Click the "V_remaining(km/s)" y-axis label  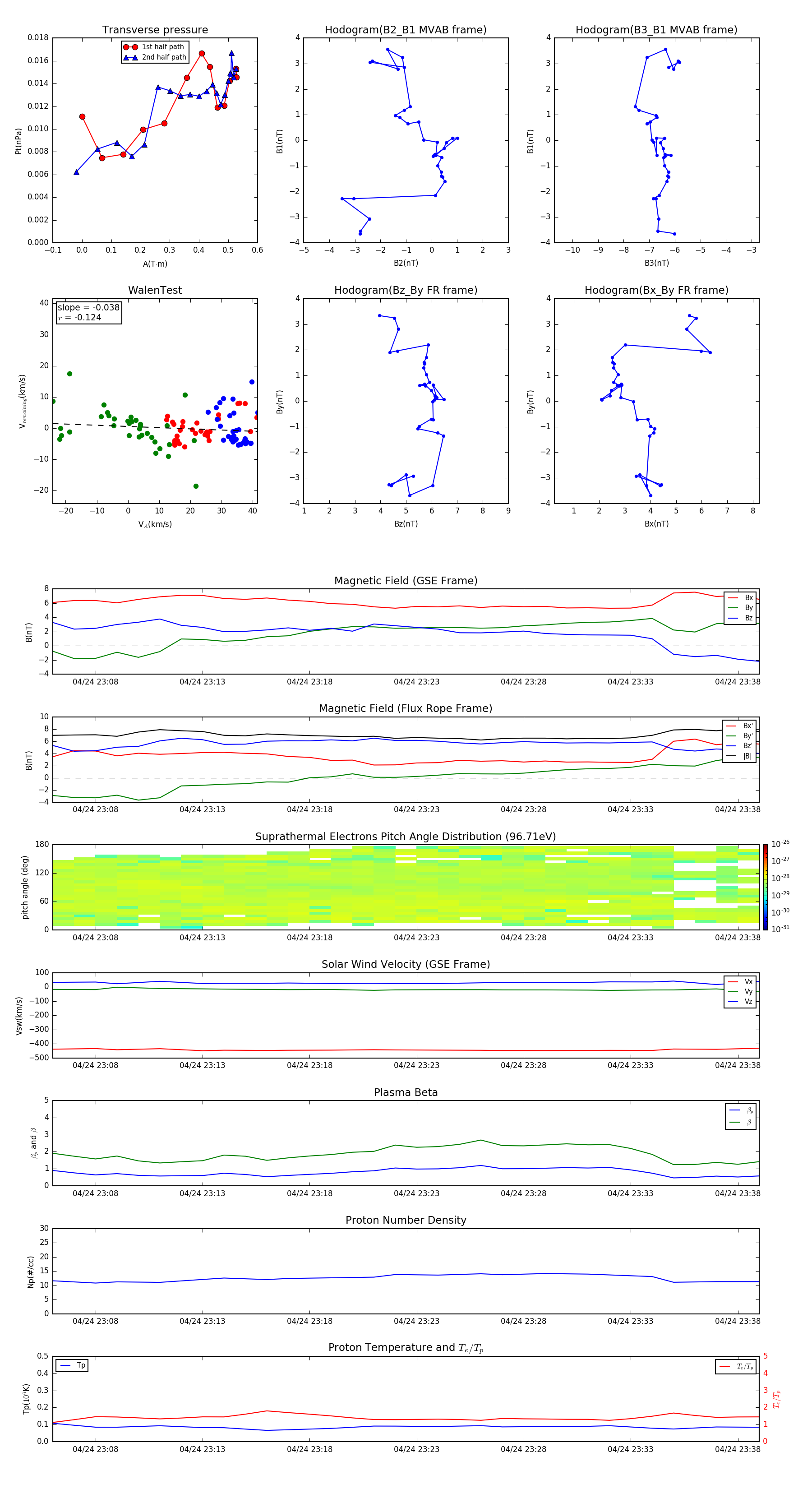[x=22, y=401]
